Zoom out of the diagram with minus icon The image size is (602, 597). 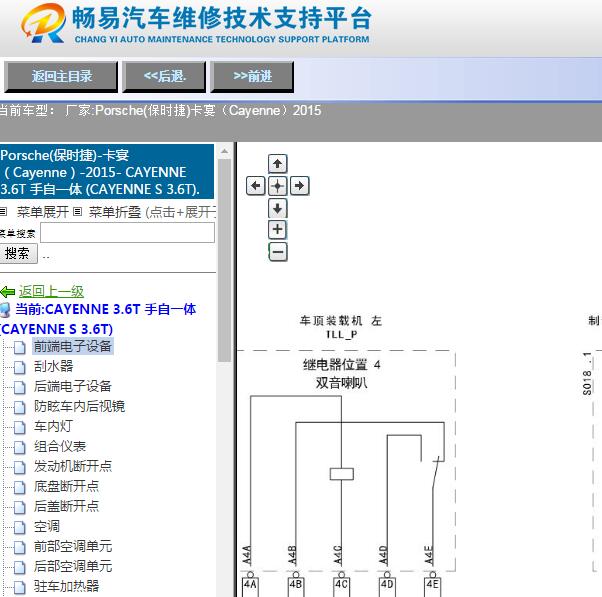tap(277, 252)
